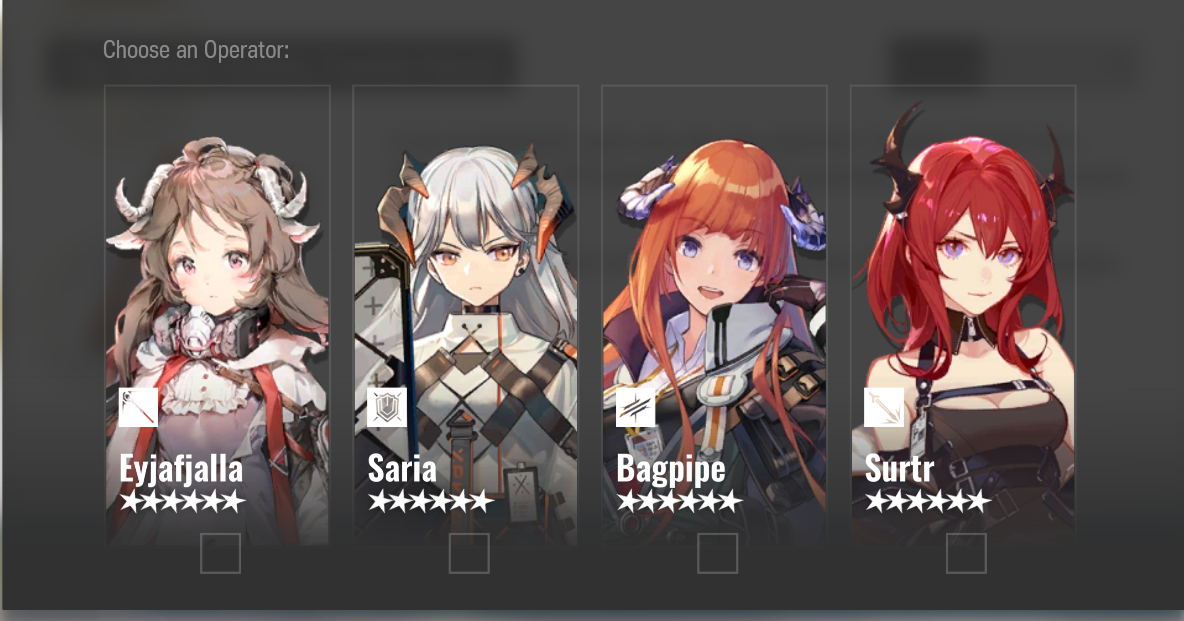The width and height of the screenshot is (1184, 621).
Task: Click the Saria name label
Action: coord(402,469)
